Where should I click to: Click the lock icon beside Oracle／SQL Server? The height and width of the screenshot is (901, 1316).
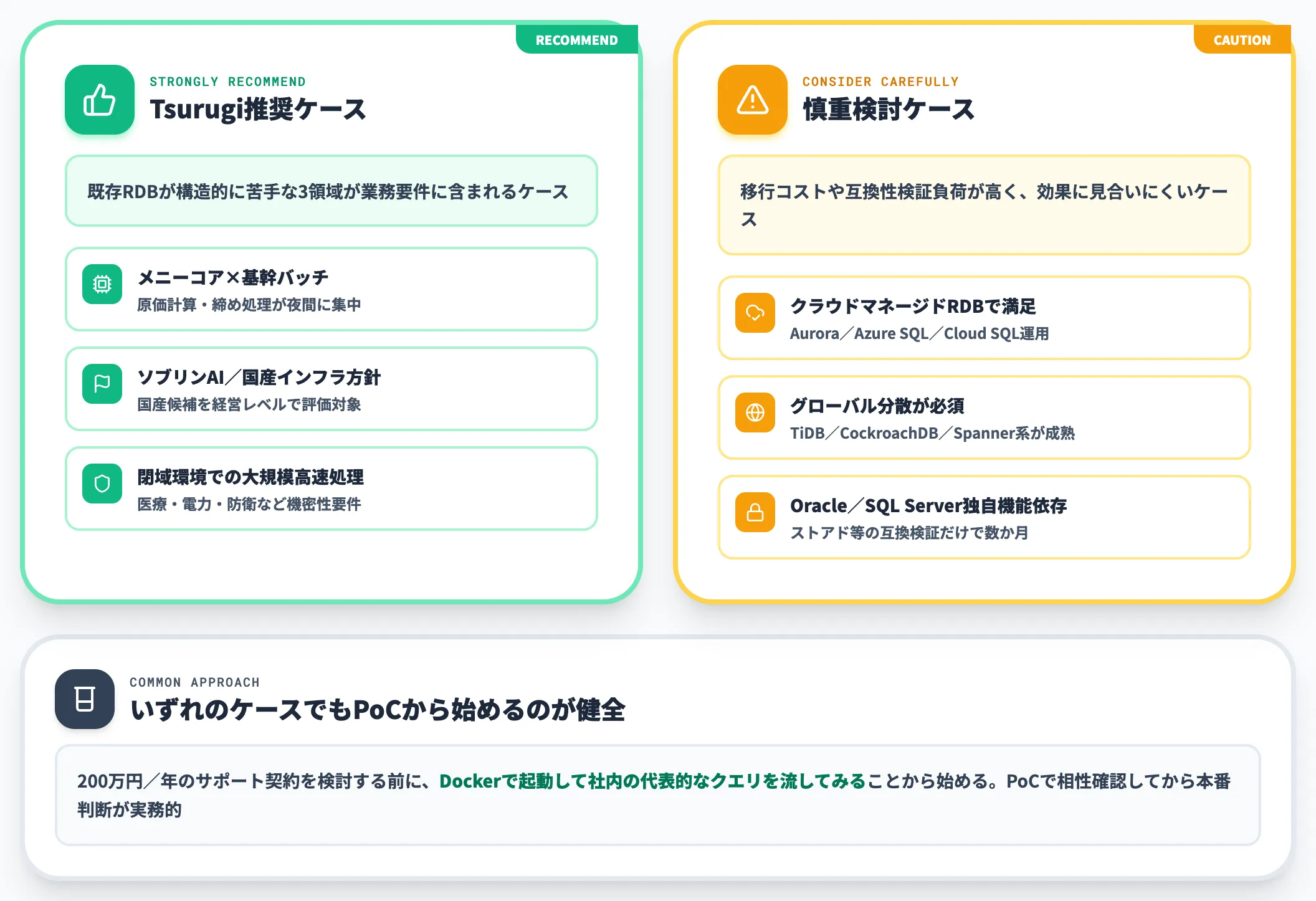click(755, 512)
